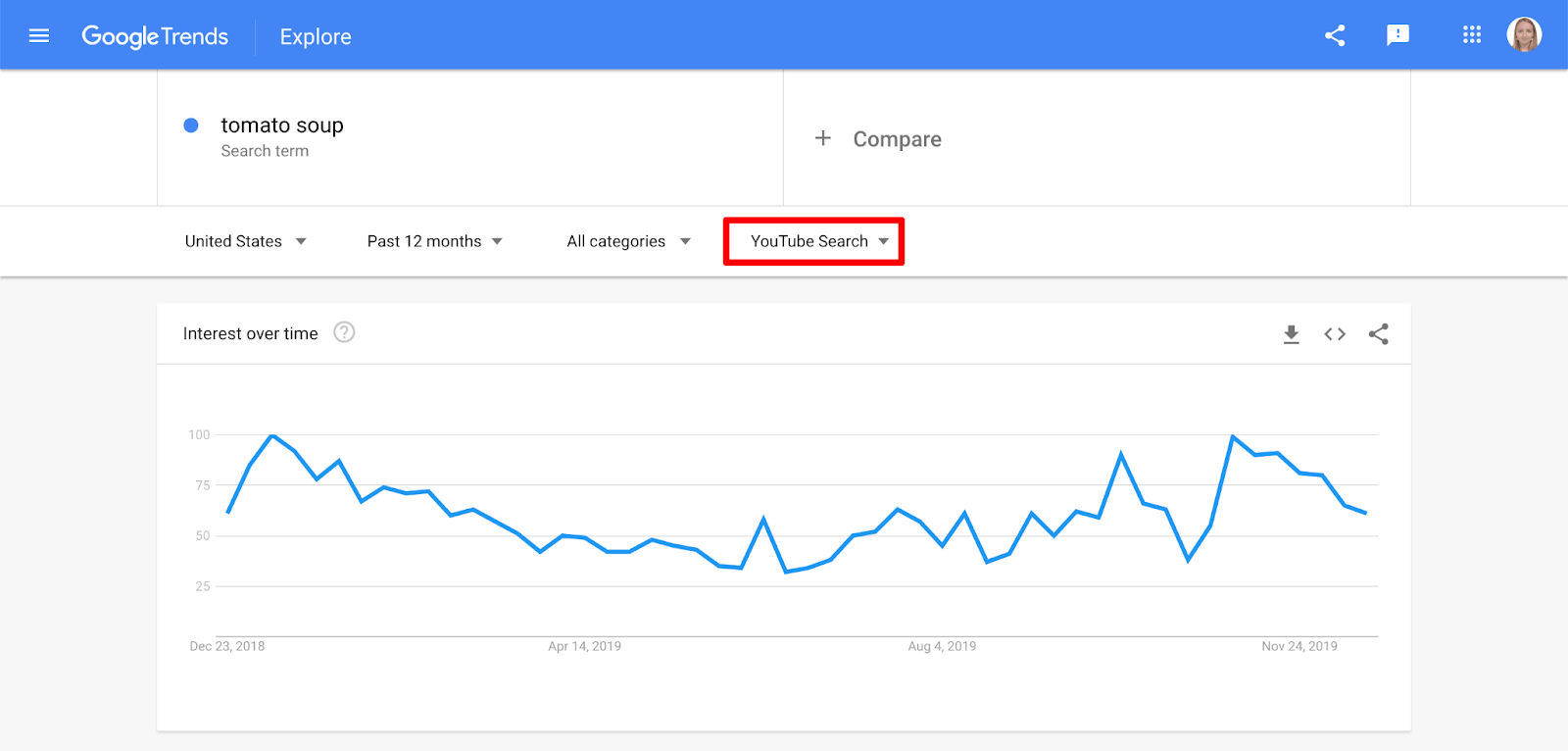Open the Interest over time help icon
Image resolution: width=1568 pixels, height=751 pixels.
point(344,332)
